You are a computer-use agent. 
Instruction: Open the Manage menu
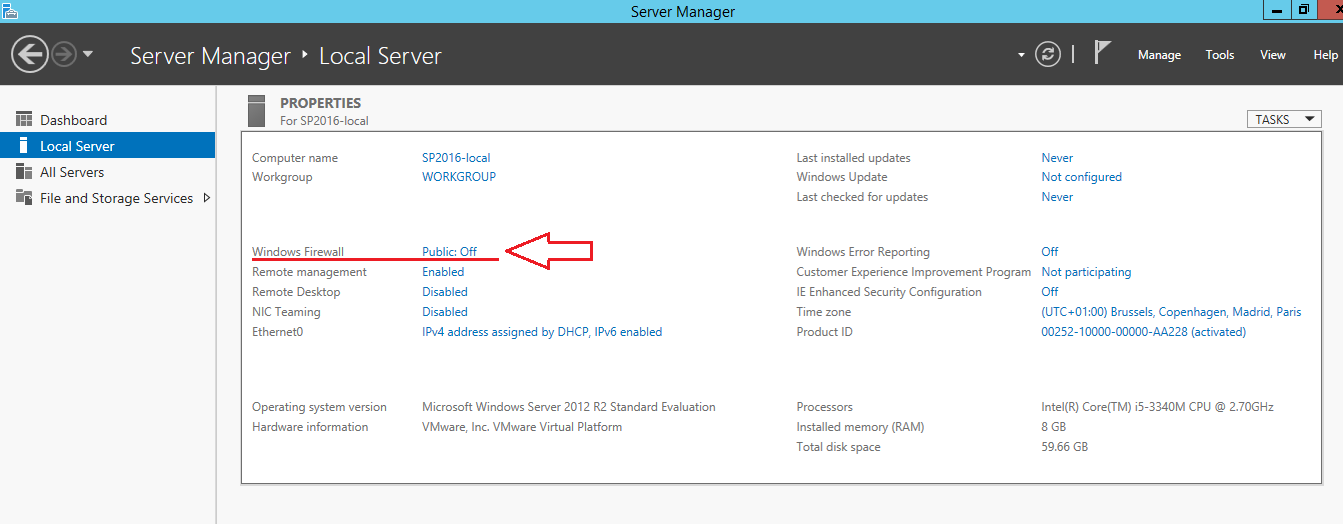click(x=1159, y=55)
